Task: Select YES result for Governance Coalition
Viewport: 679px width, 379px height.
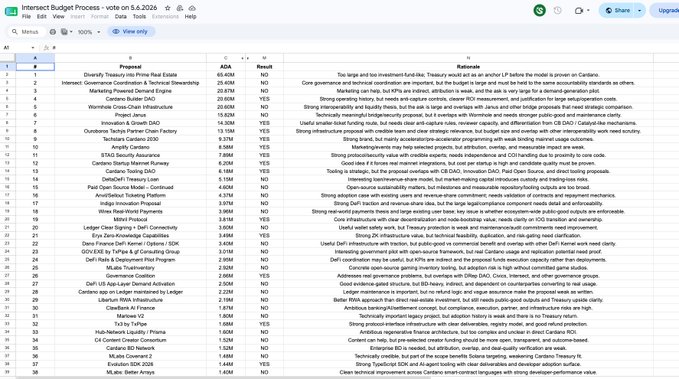Action: click(264, 276)
